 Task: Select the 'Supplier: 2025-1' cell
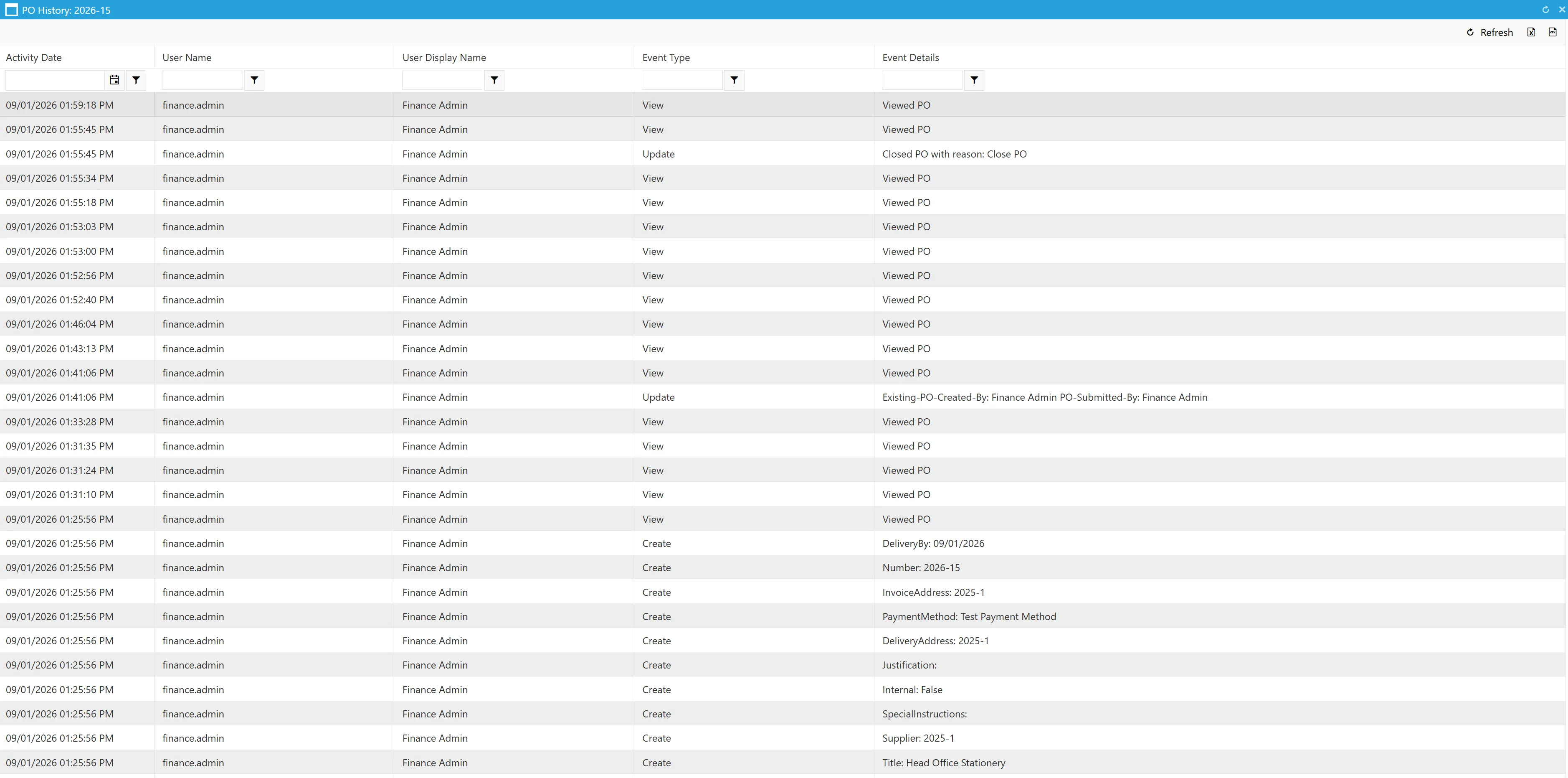[1220, 738]
